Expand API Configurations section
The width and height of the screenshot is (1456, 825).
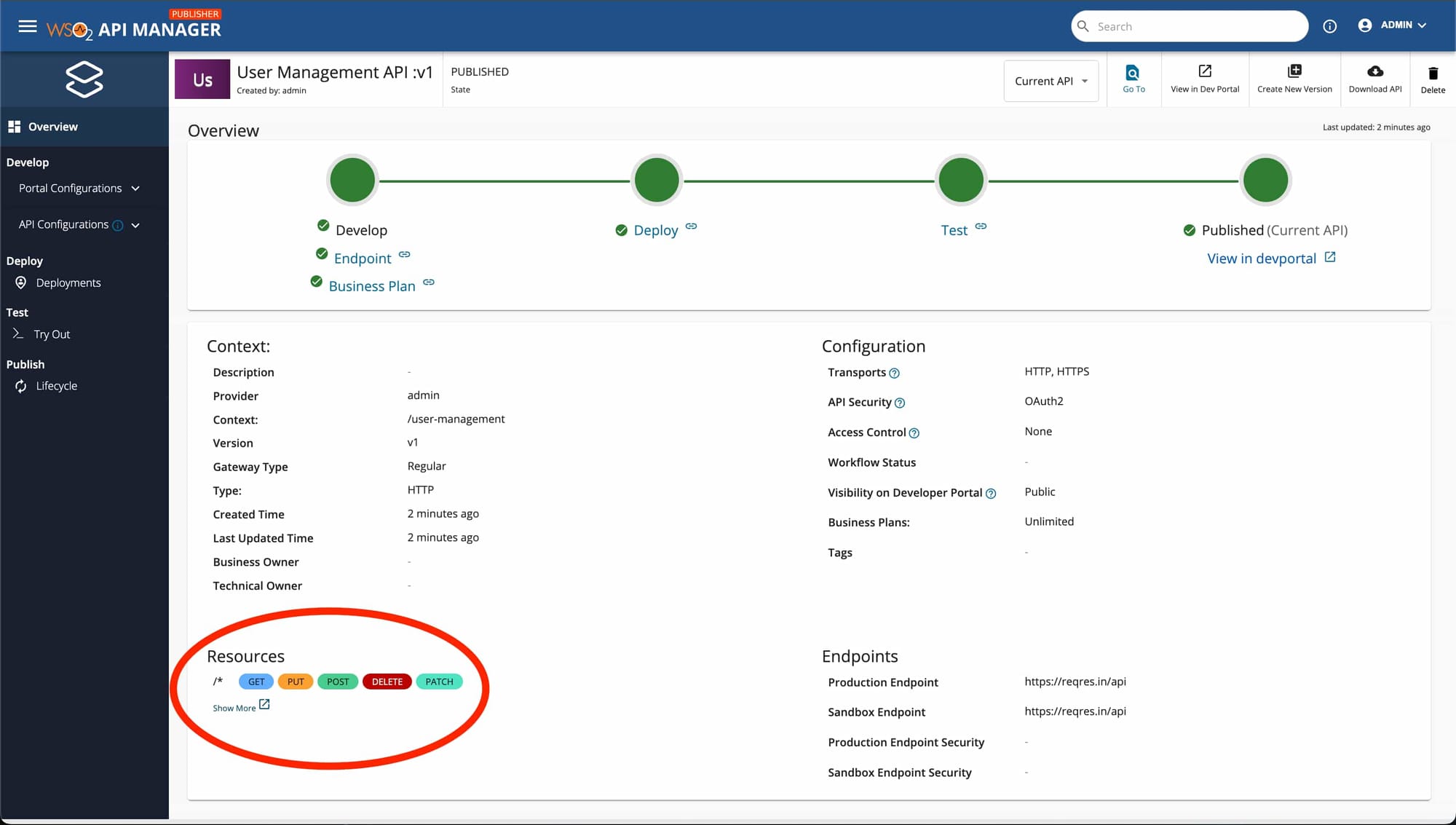point(79,224)
